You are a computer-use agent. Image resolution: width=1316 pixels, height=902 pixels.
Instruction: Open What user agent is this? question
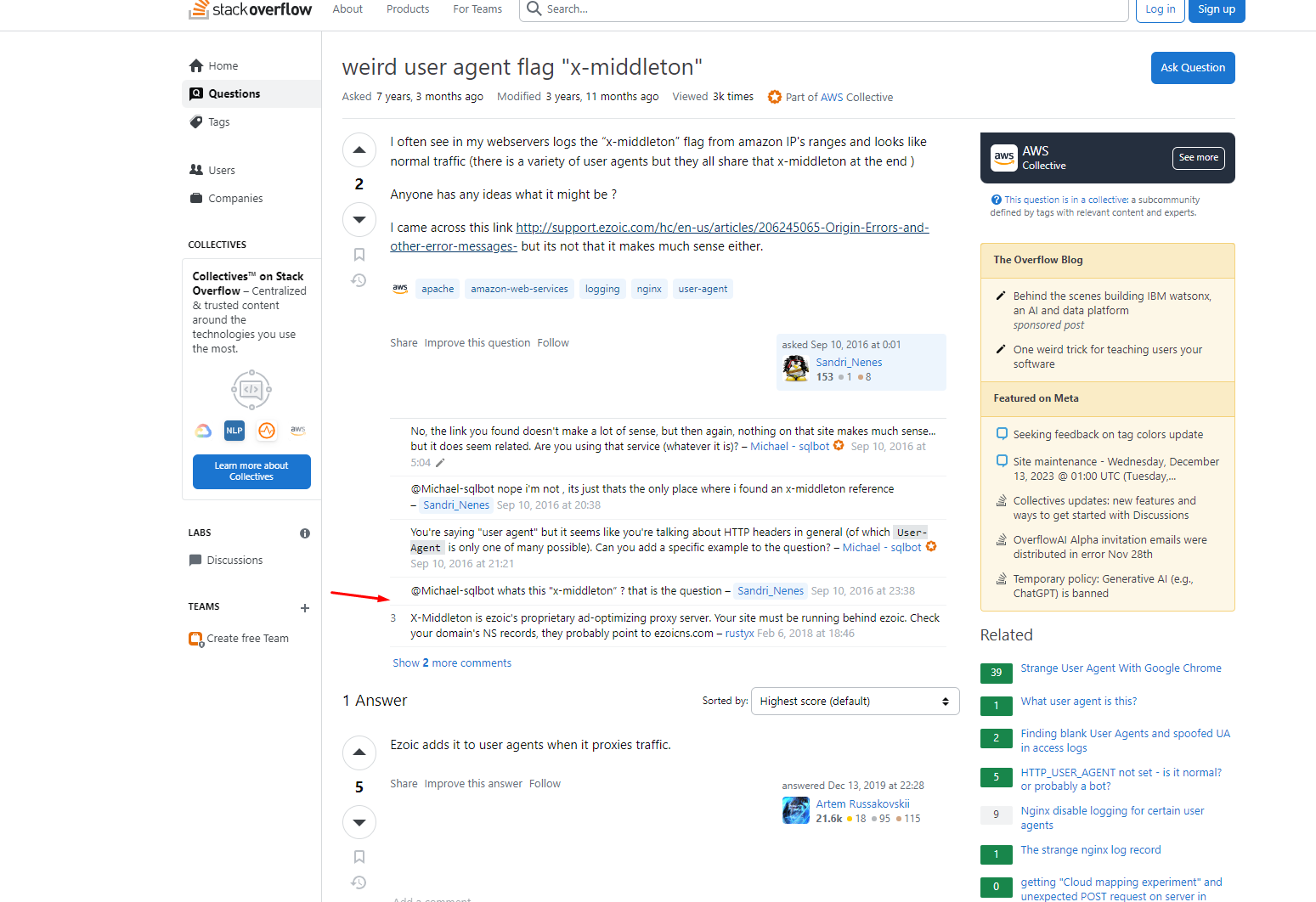1078,702
